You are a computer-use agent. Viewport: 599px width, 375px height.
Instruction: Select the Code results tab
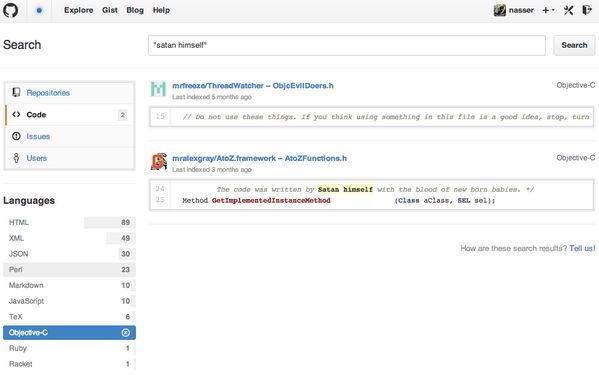point(70,115)
